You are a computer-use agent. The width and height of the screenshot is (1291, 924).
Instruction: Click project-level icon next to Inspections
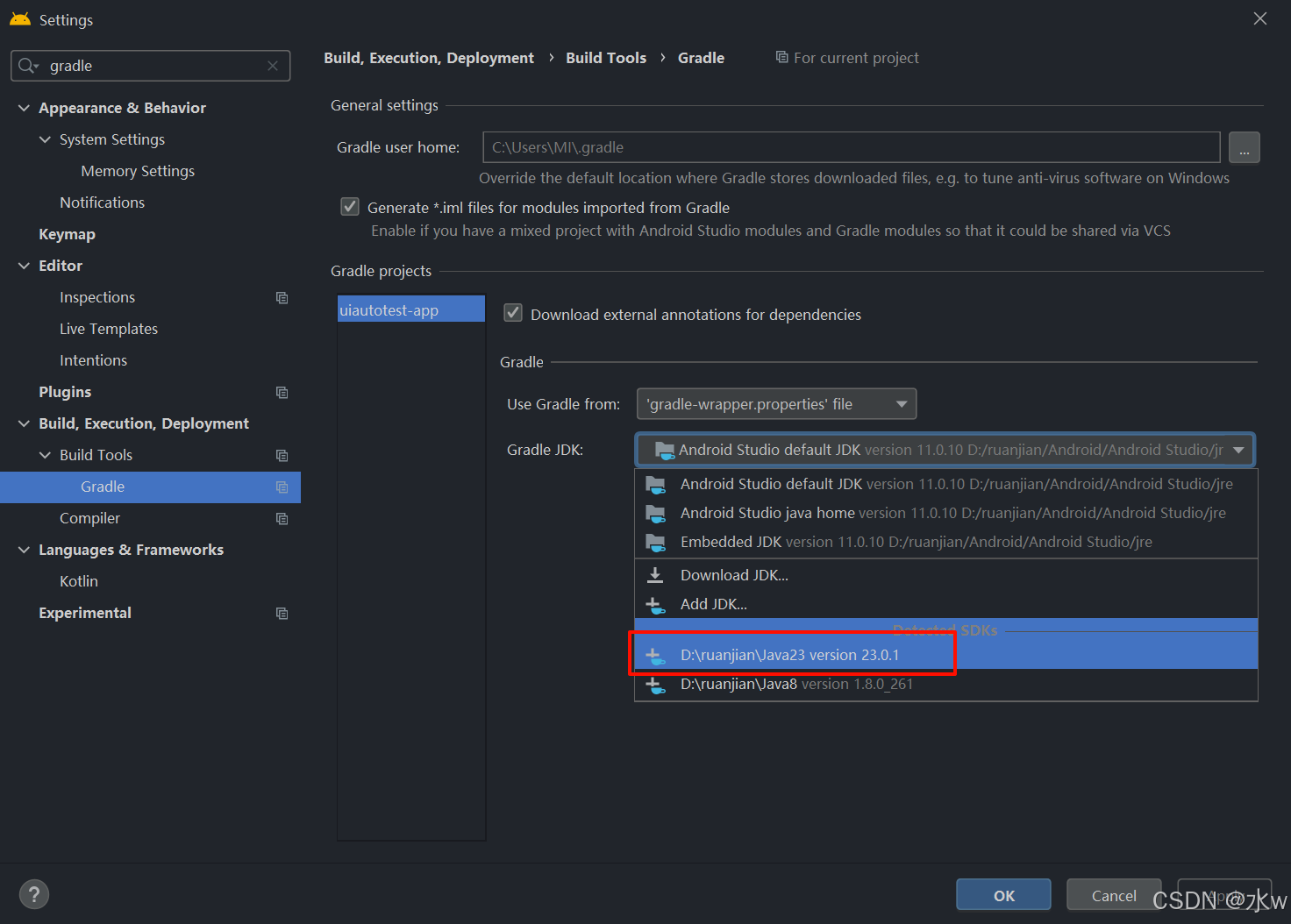coord(282,298)
